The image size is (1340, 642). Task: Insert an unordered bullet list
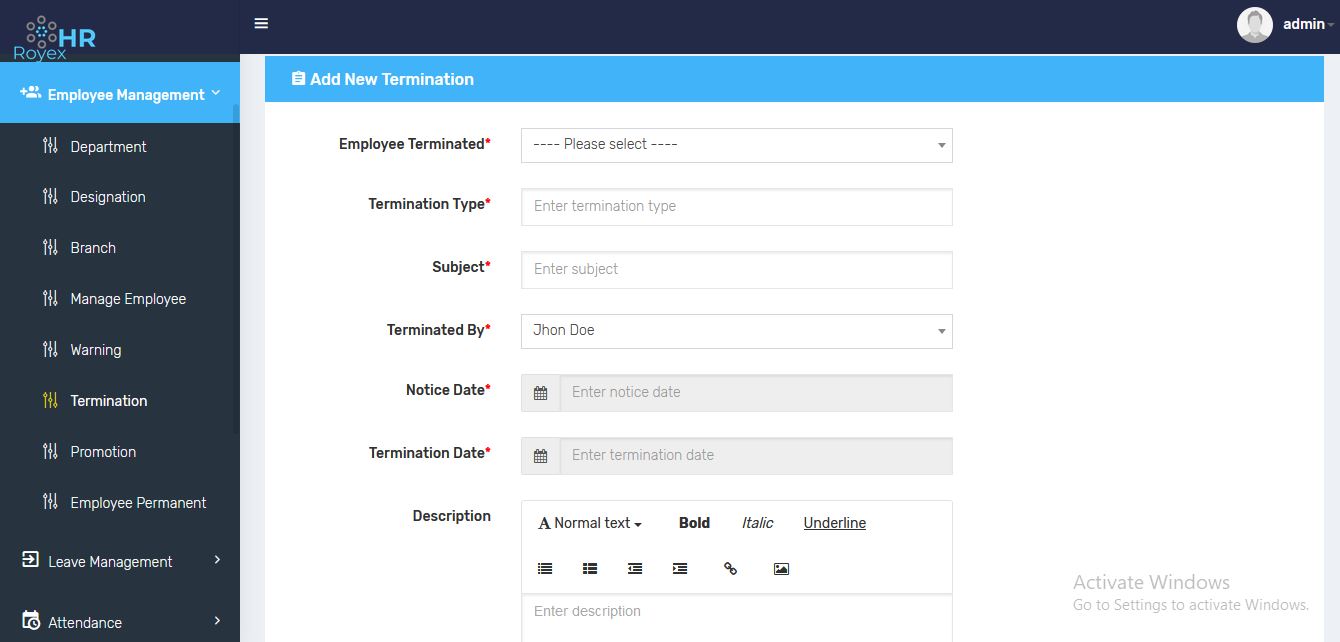point(545,568)
